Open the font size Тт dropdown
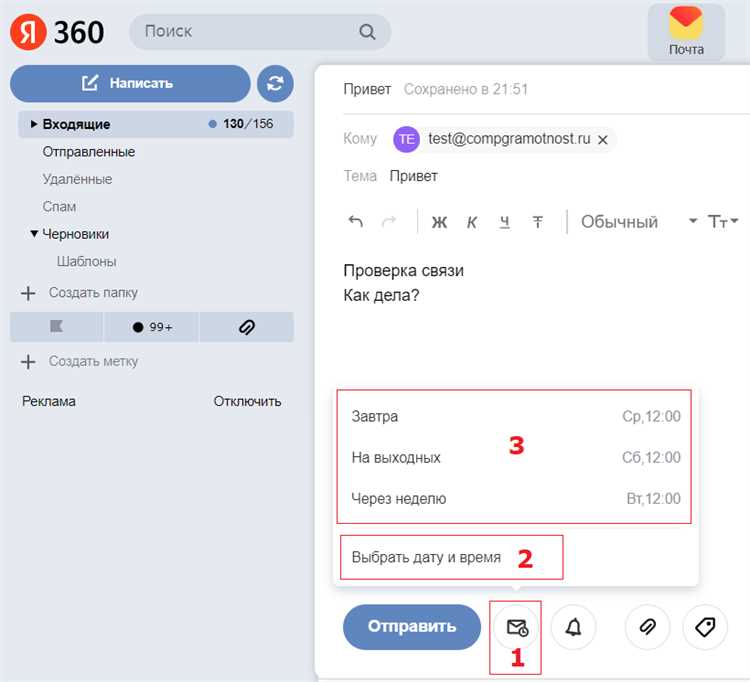Screen dimensions: 750x682 point(723,221)
